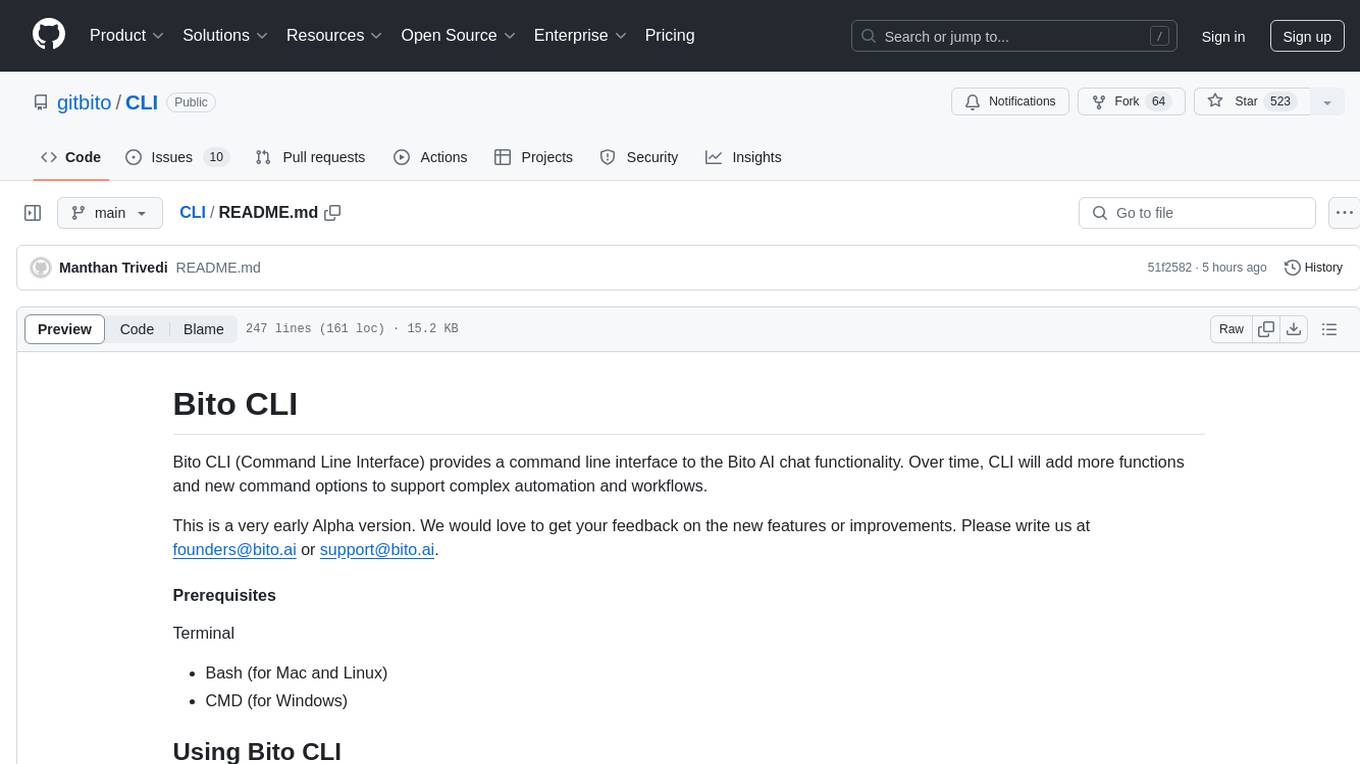Viewport: 1360px width, 764px height.
Task: Click the issues count badge 10
Action: click(x=216, y=157)
